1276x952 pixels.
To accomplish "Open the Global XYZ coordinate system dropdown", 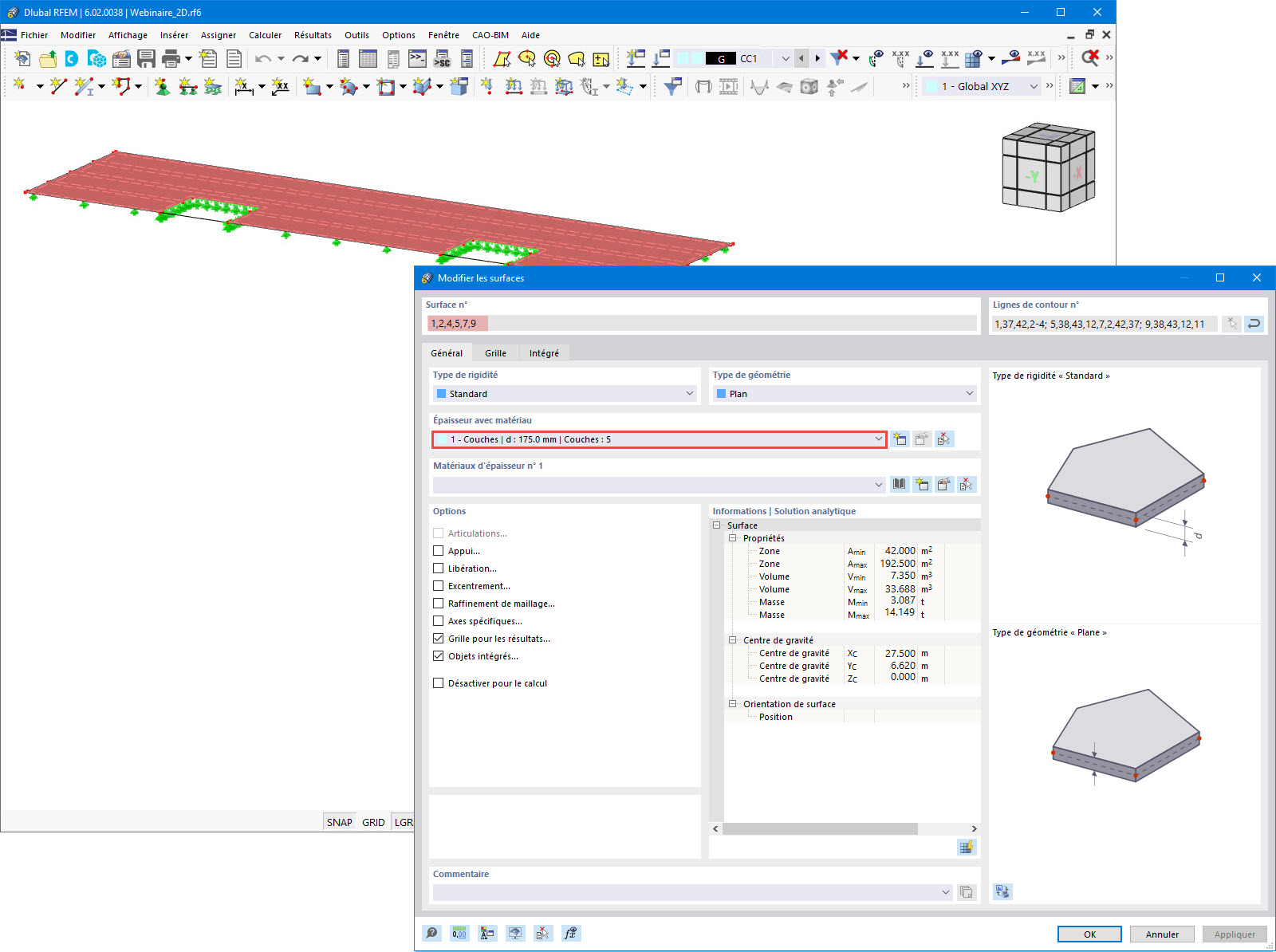I will (x=1034, y=86).
